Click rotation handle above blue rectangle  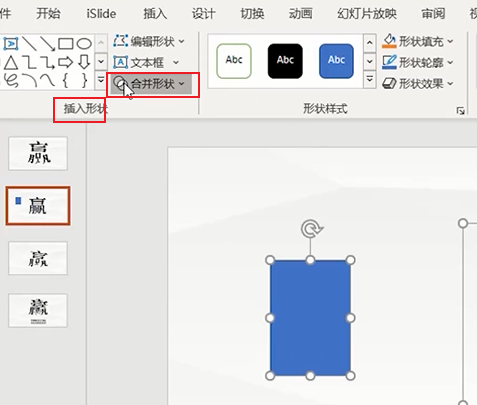point(311,229)
